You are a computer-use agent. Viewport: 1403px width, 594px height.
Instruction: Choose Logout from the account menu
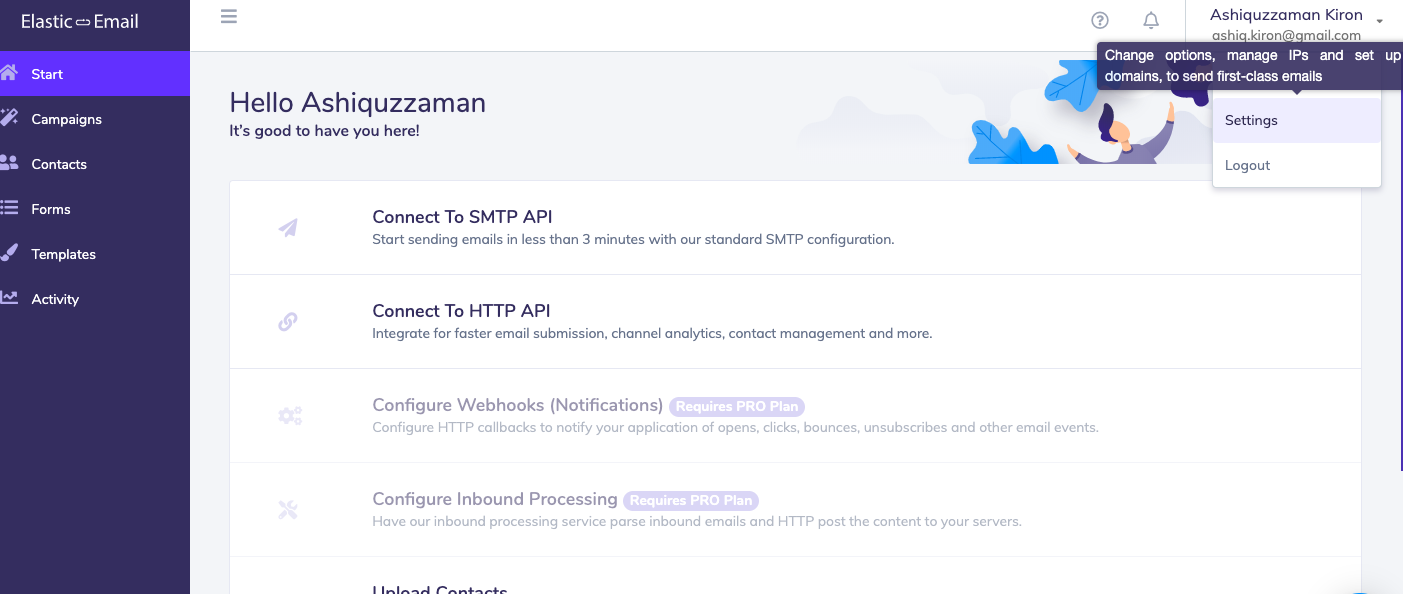tap(1247, 165)
